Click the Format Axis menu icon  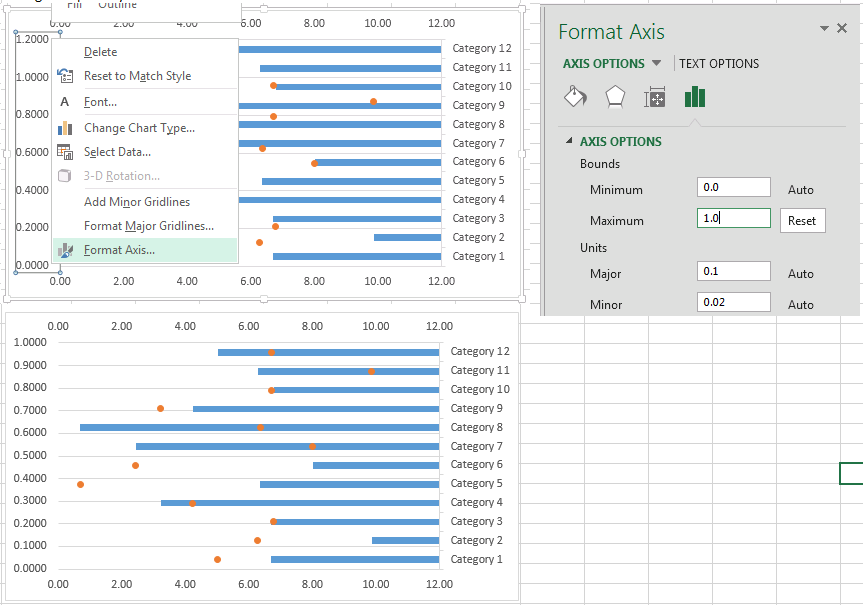click(65, 250)
